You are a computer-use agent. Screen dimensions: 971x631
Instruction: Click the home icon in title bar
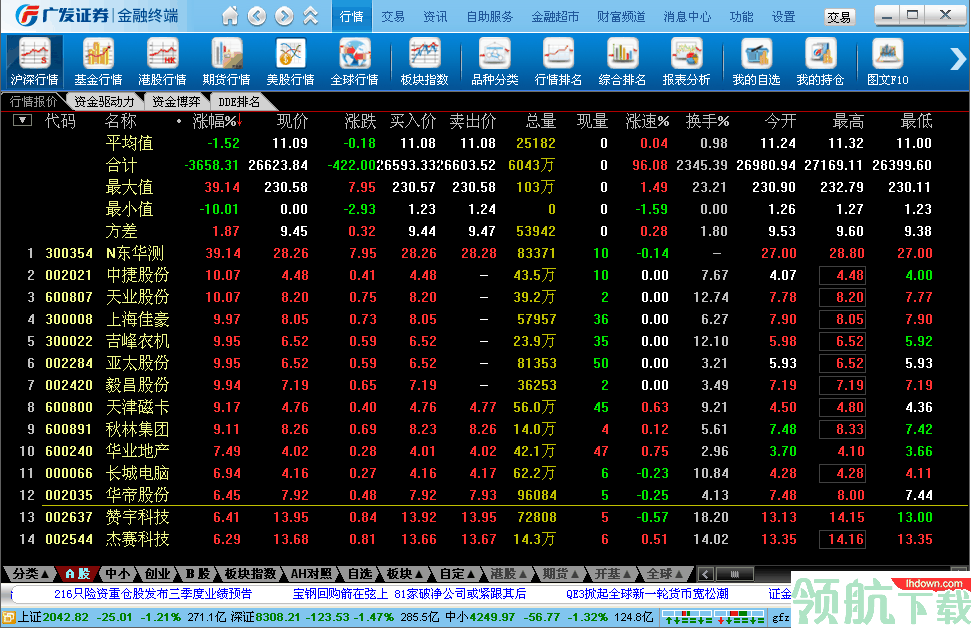tap(230, 16)
